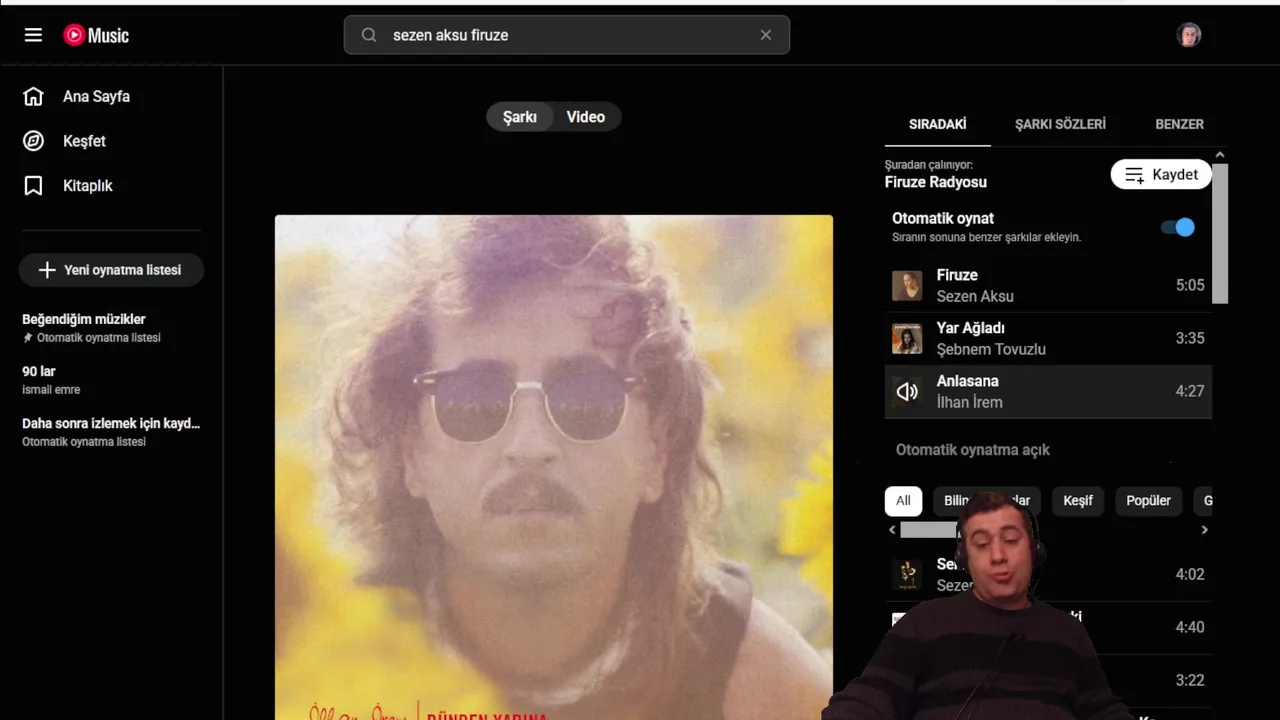Play Firuze by Sezen Aksu
The height and width of the screenshot is (720, 1280).
pyautogui.click(x=1048, y=286)
